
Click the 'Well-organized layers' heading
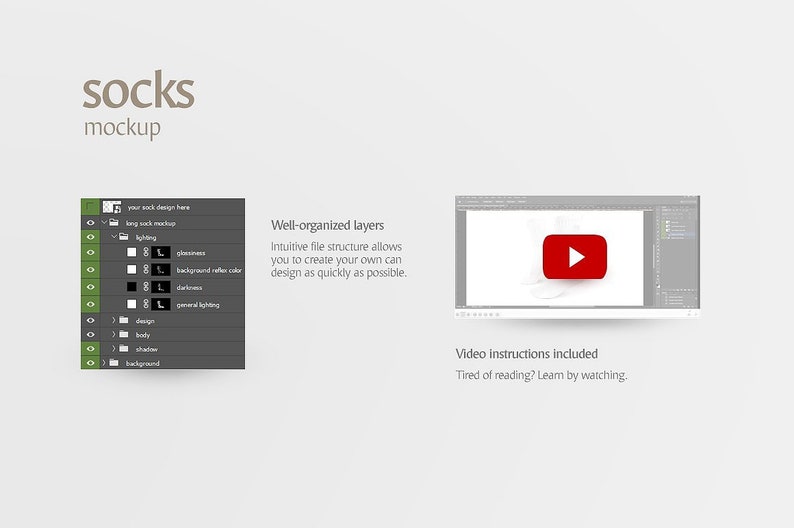click(x=327, y=225)
